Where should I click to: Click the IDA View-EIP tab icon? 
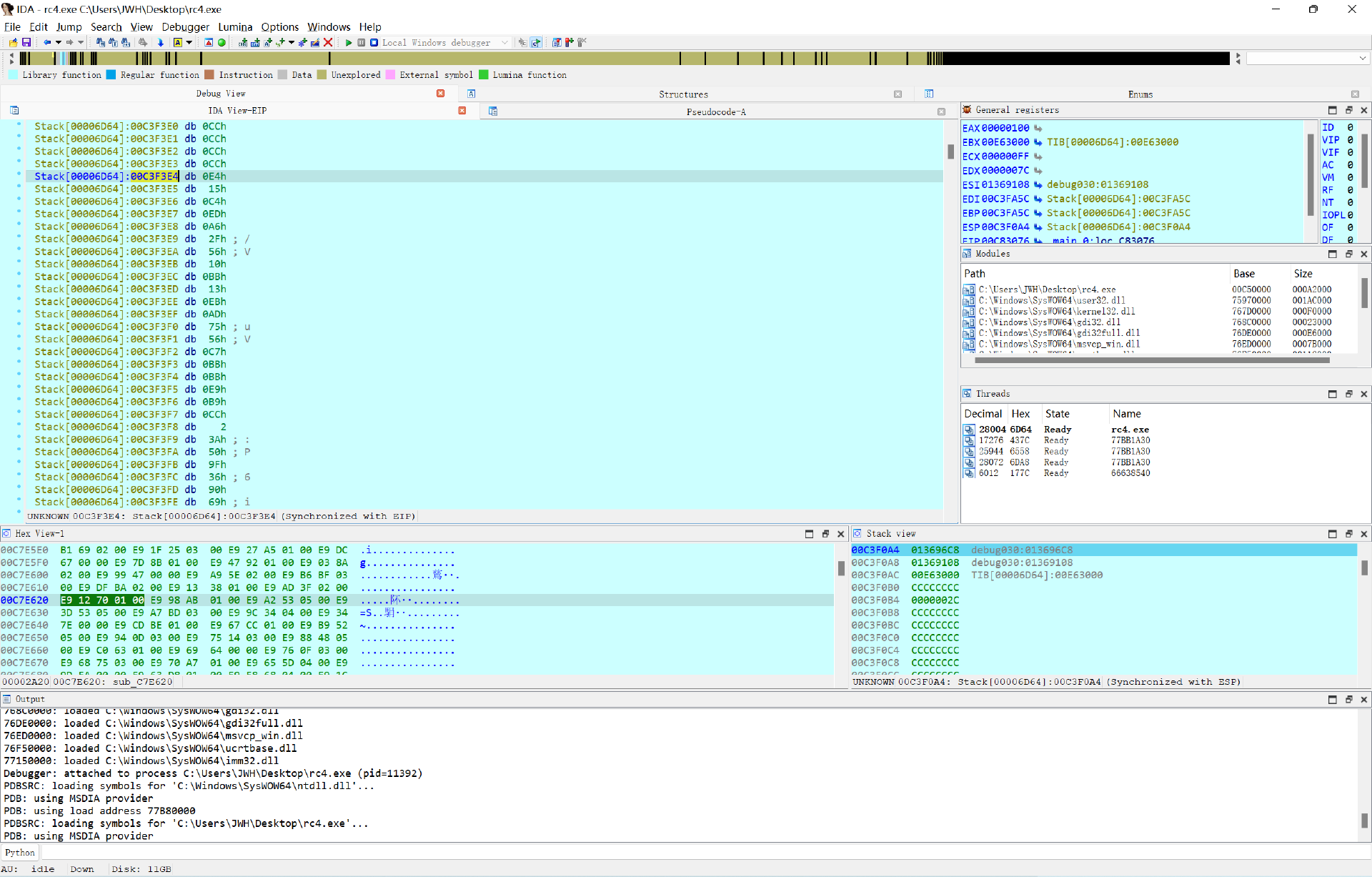(14, 110)
